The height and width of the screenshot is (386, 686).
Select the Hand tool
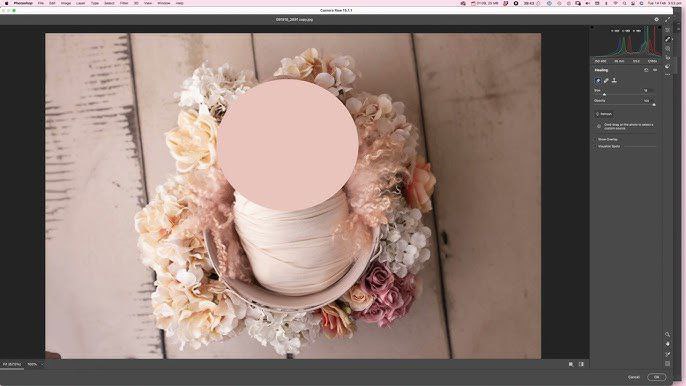668,344
